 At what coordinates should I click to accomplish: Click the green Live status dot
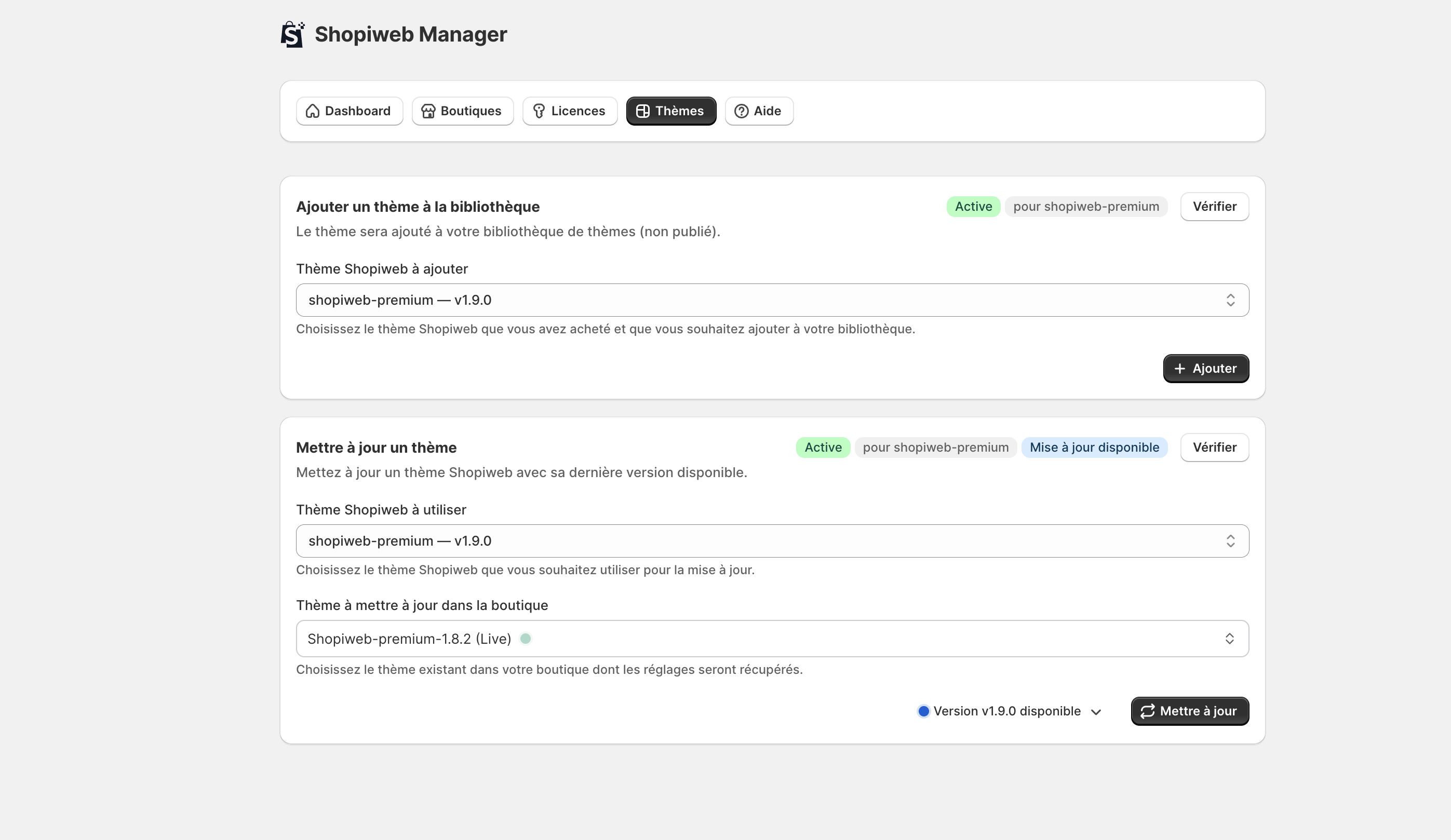[525, 639]
